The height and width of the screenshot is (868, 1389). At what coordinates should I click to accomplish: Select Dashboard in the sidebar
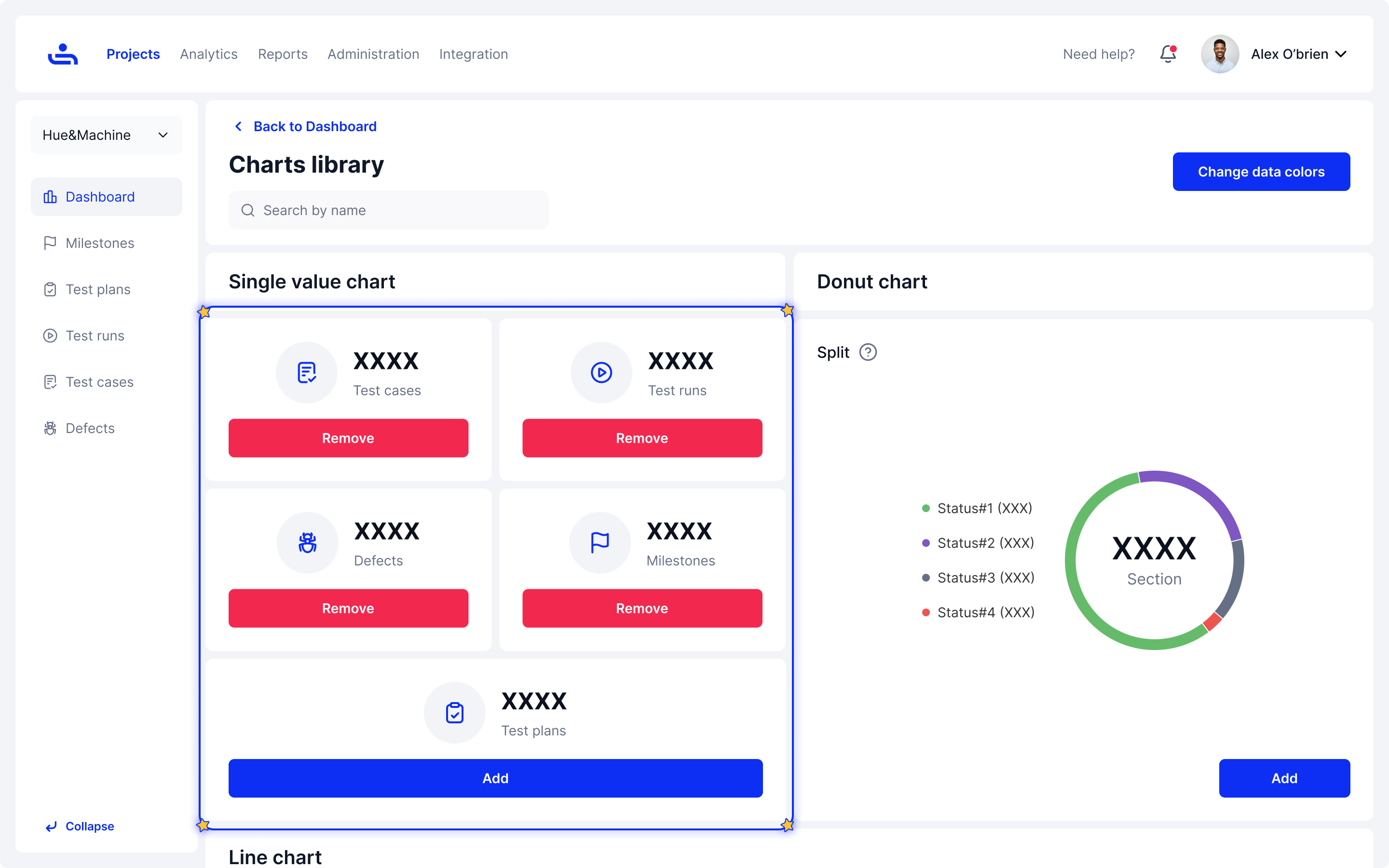(106, 197)
